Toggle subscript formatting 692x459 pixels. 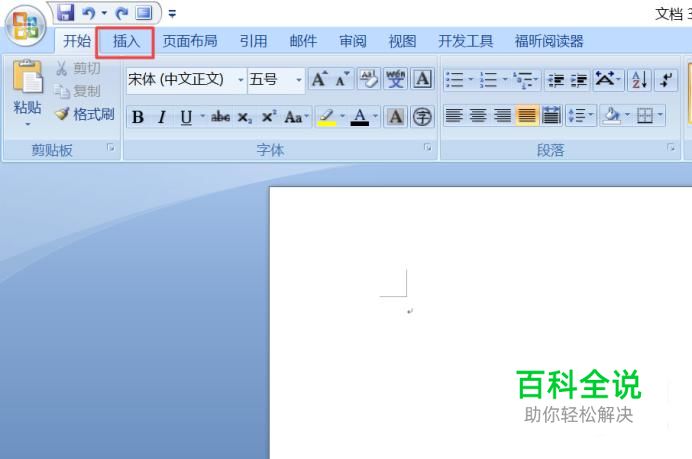click(244, 117)
